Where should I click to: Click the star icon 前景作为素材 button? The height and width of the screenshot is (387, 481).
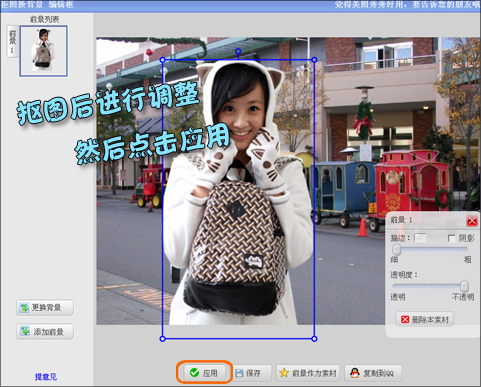[308, 373]
